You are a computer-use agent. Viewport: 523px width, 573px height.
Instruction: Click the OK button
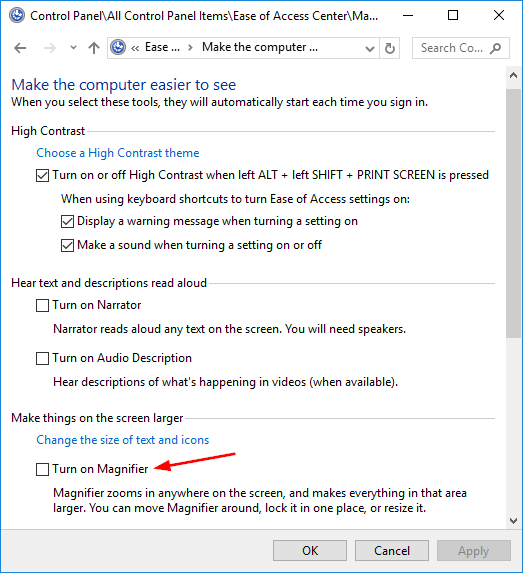pyautogui.click(x=310, y=550)
